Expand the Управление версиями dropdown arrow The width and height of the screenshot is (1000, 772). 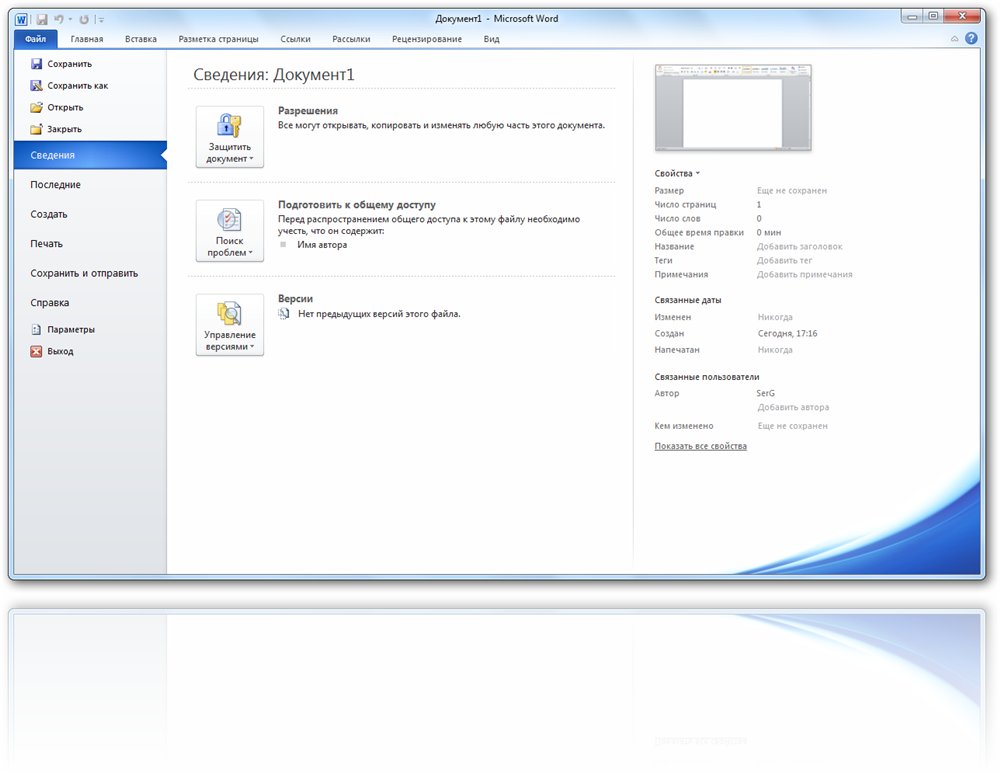pos(252,347)
